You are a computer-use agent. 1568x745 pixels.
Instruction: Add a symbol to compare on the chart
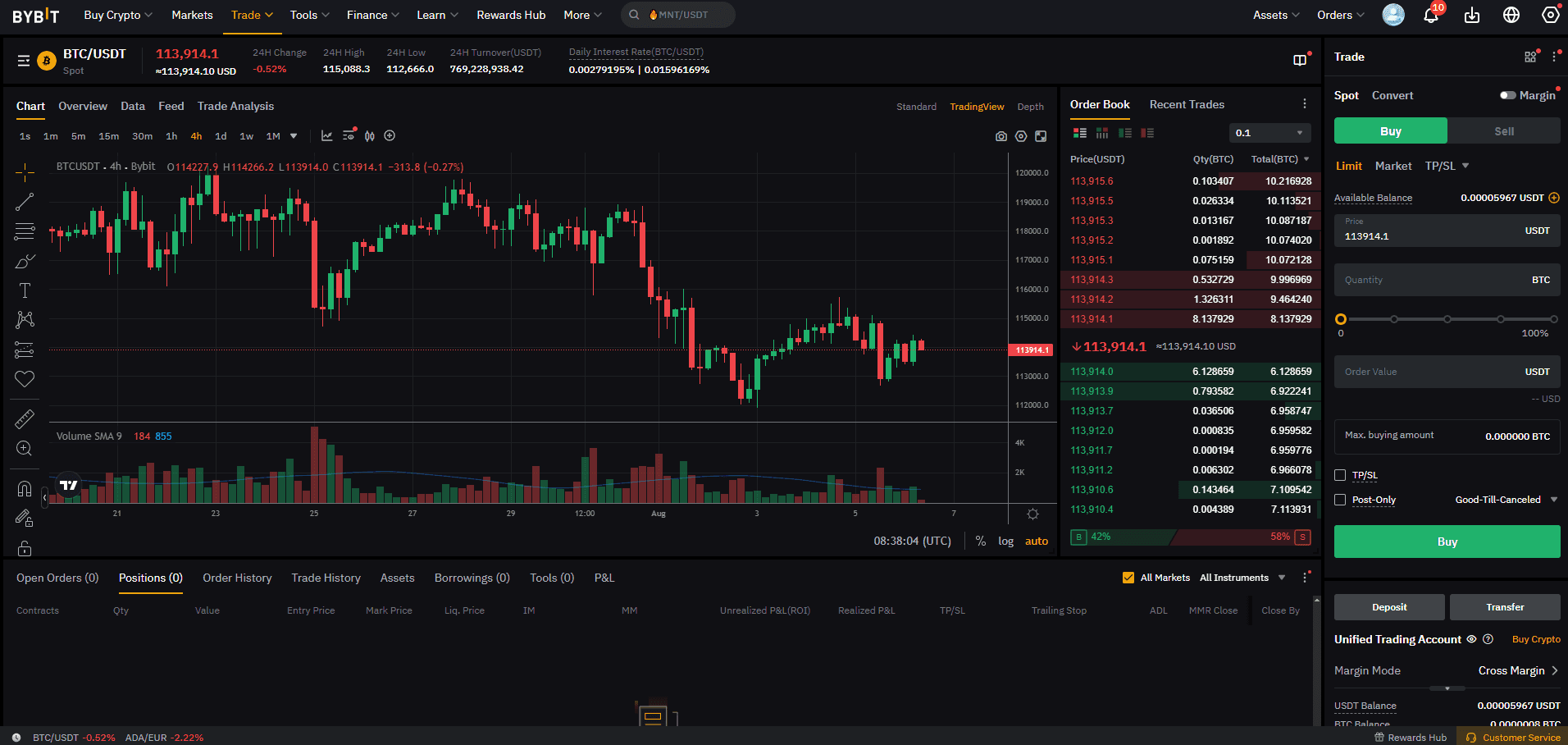click(390, 136)
